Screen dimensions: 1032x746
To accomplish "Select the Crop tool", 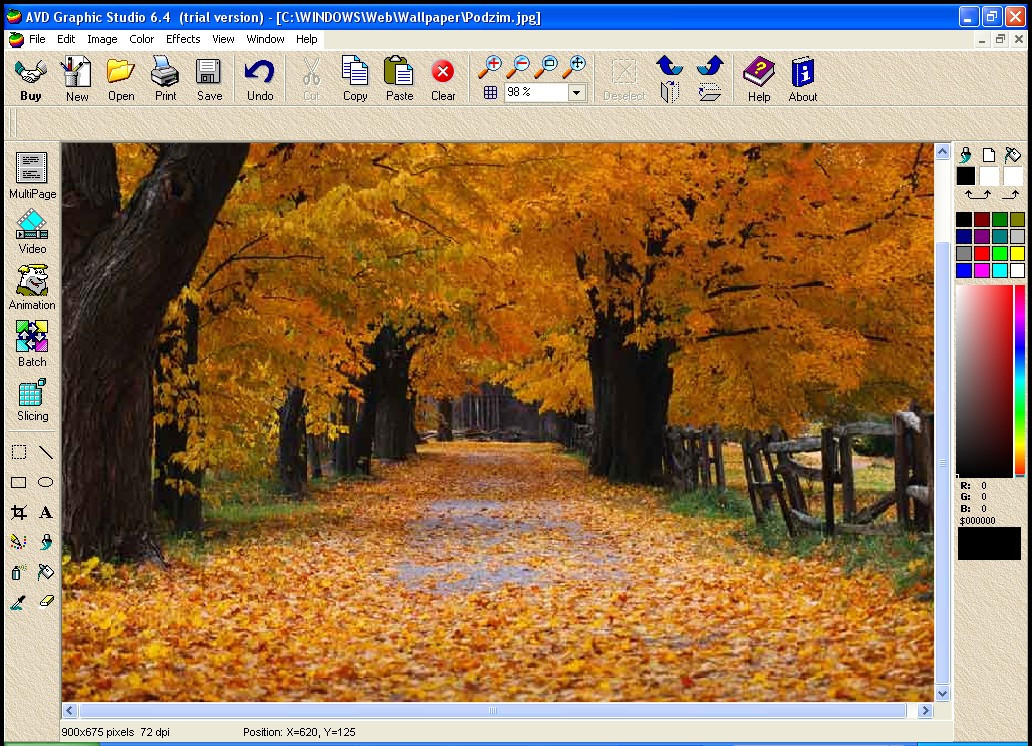I will click(x=18, y=512).
